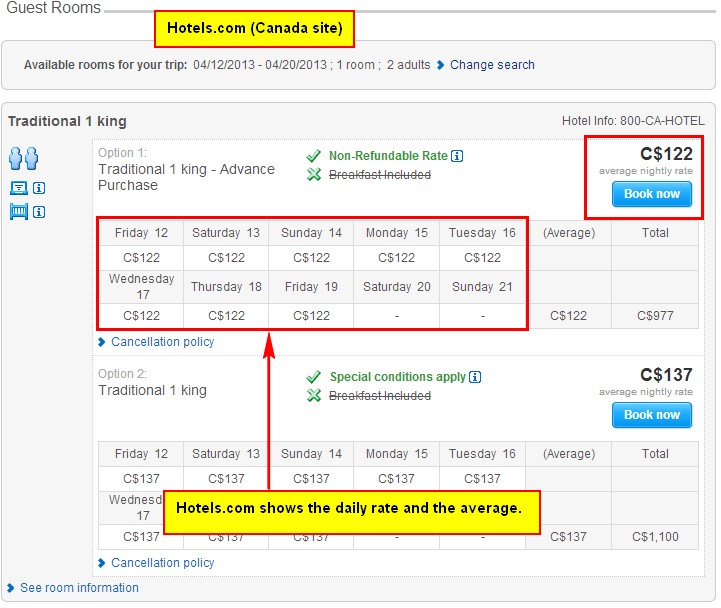Viewport: 721px width, 608px height.
Task: Click Friday 12 header in Option 2 table
Action: click(x=141, y=454)
